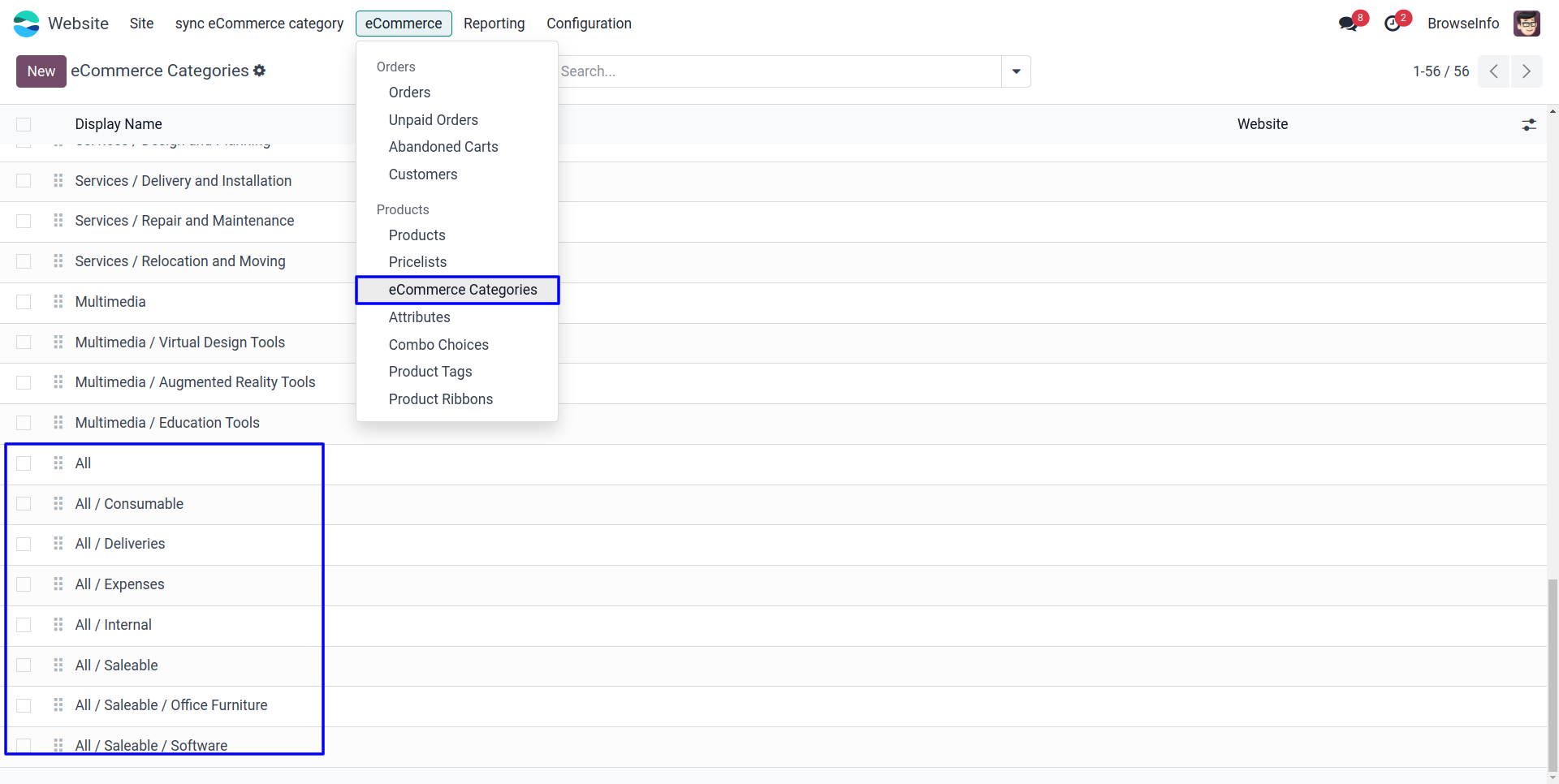Click the Odoo Website app logo
The image size is (1559, 784).
[26, 24]
